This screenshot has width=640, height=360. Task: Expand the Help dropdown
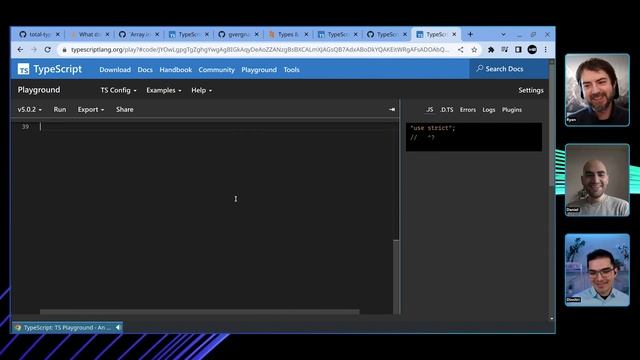202,90
